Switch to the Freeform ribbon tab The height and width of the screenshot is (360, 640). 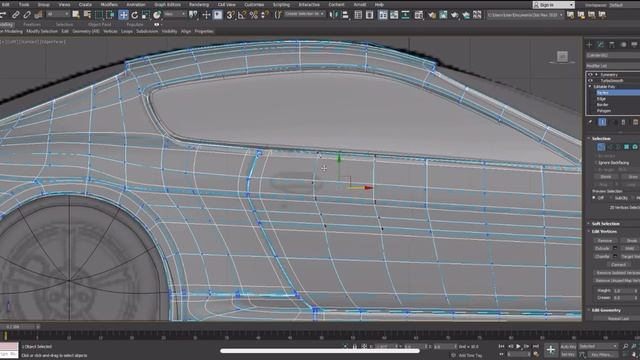click(32, 24)
